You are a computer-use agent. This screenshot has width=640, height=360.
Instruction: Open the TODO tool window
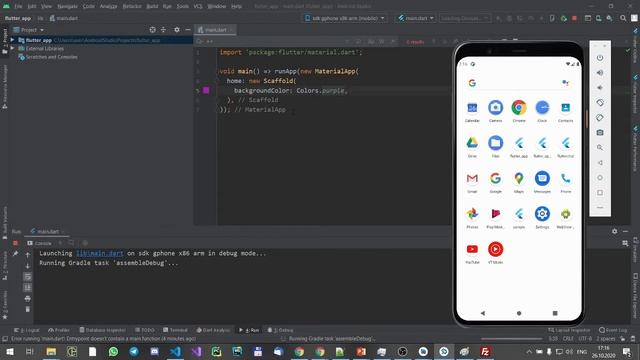pyautogui.click(x=144, y=330)
